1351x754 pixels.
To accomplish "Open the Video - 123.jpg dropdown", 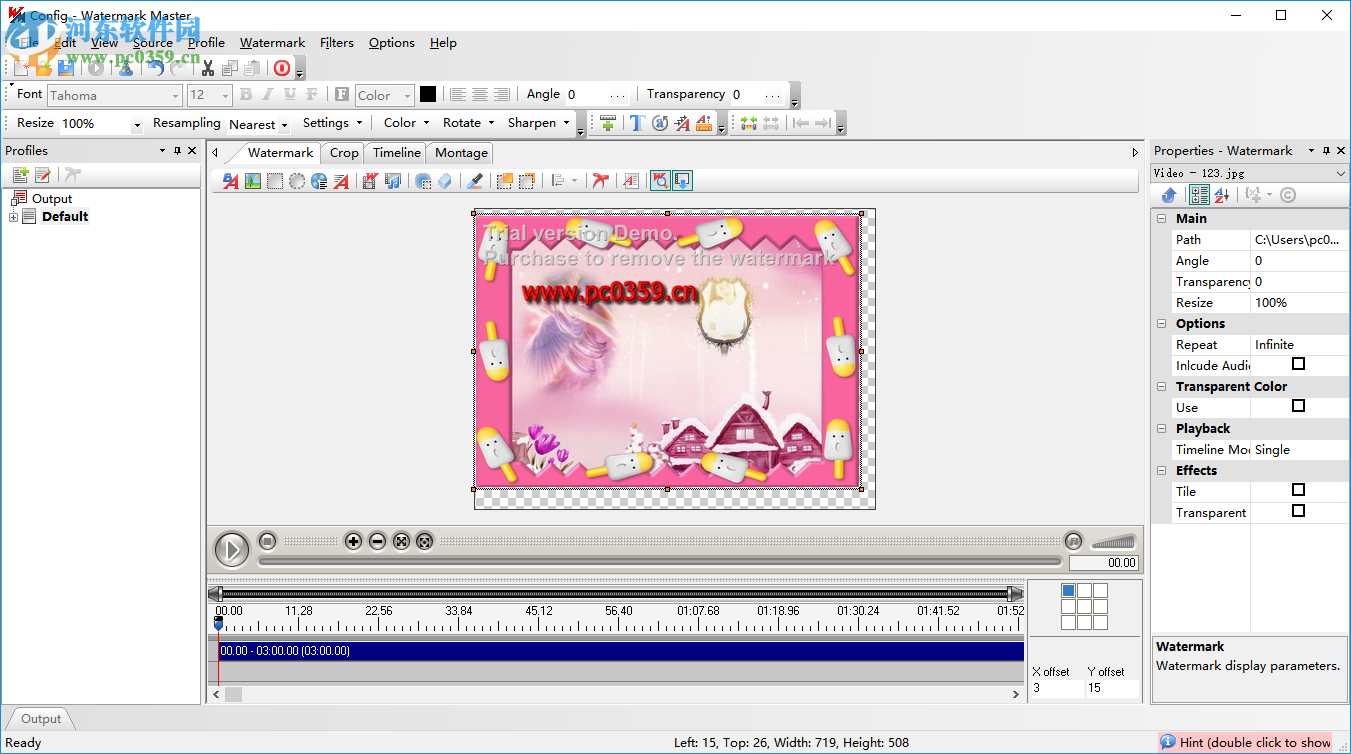I will [x=1340, y=173].
